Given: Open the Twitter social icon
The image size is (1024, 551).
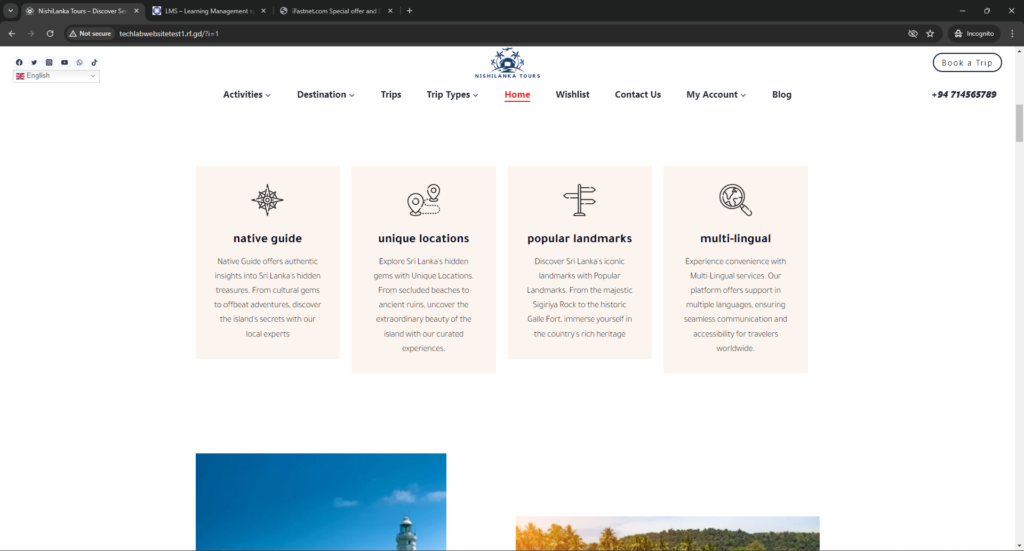Looking at the screenshot, I should (x=34, y=62).
